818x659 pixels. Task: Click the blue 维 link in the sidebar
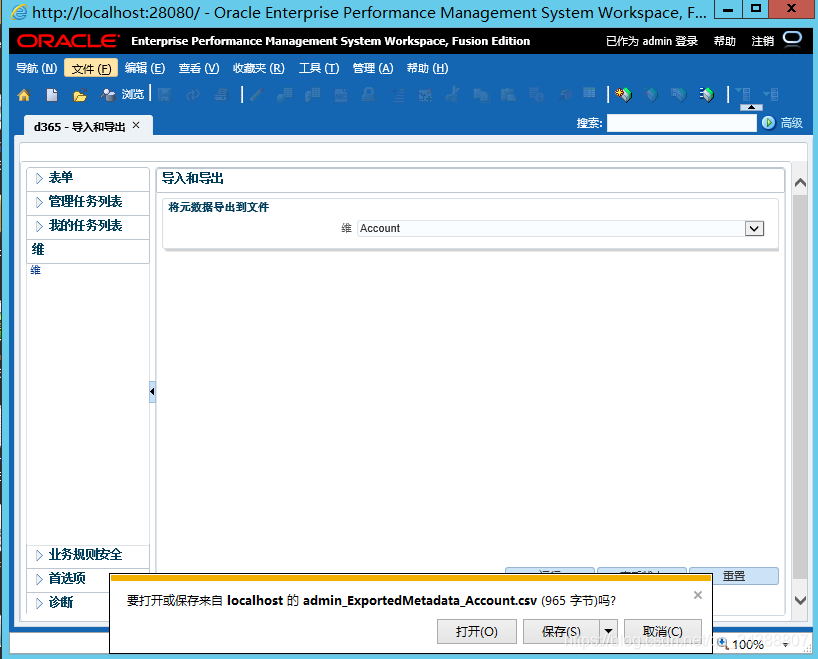pyautogui.click(x=35, y=270)
